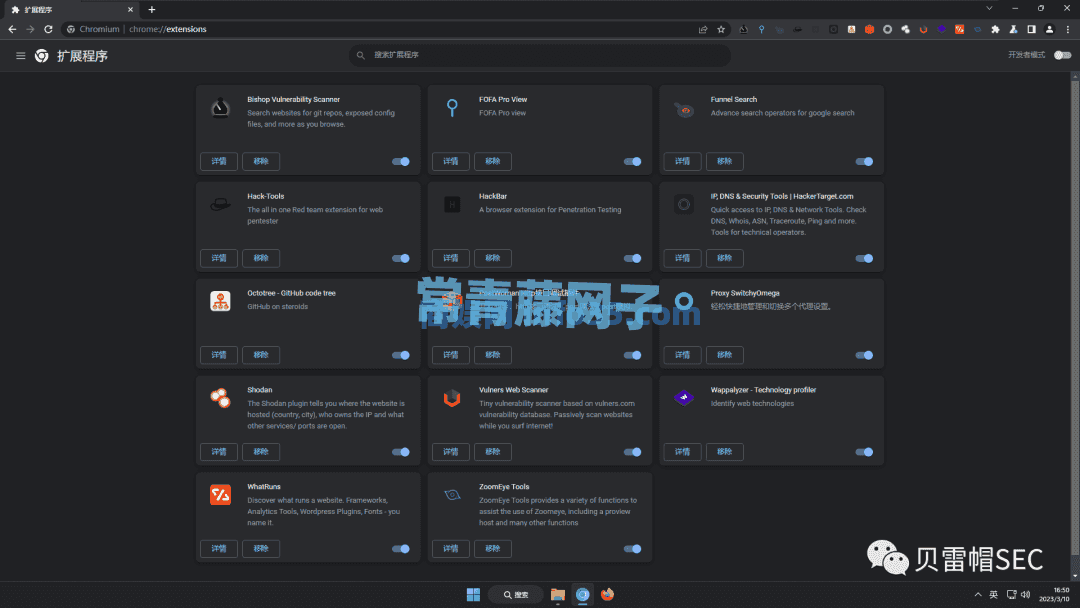
Task: Click 移除 on the Wappalyzer card
Action: (725, 452)
